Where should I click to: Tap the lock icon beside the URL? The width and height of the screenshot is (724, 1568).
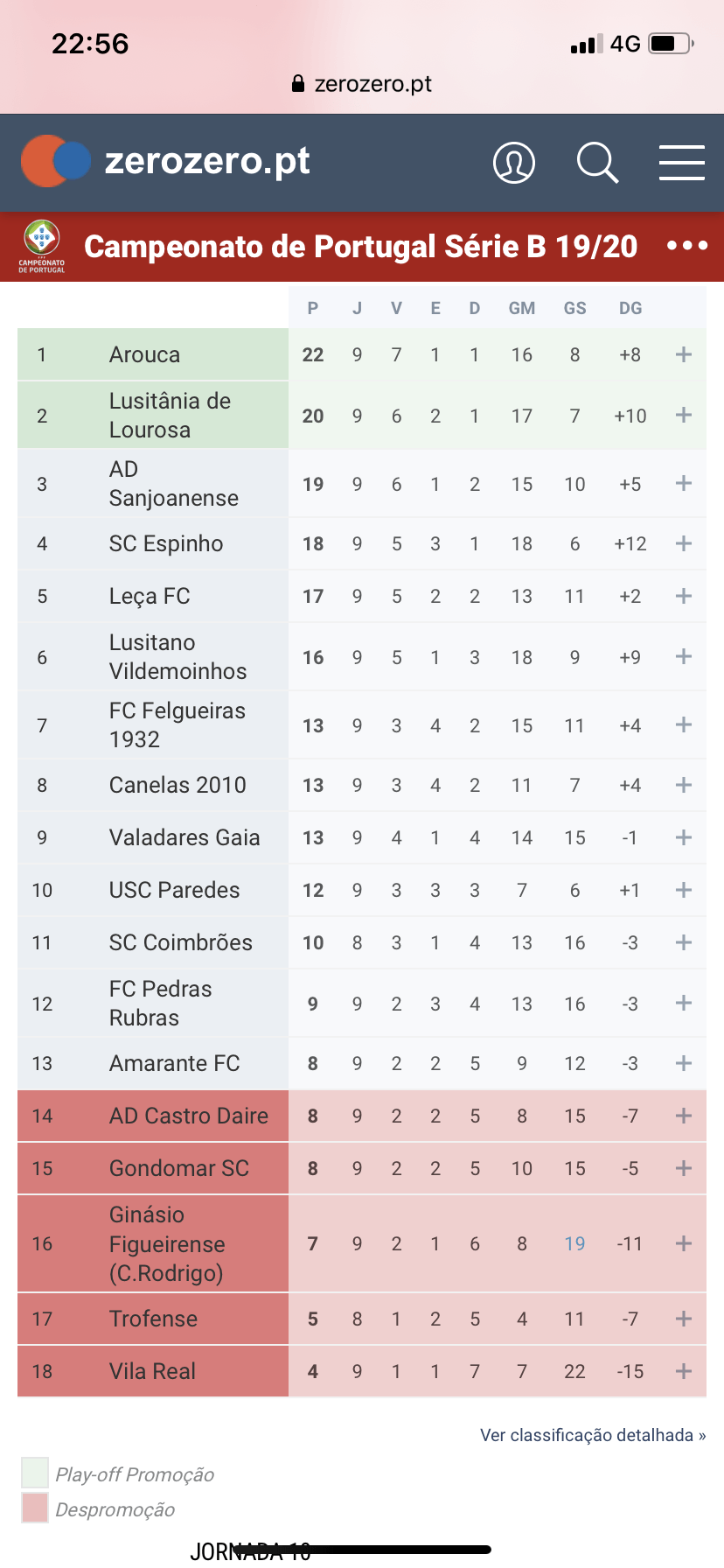point(298,84)
